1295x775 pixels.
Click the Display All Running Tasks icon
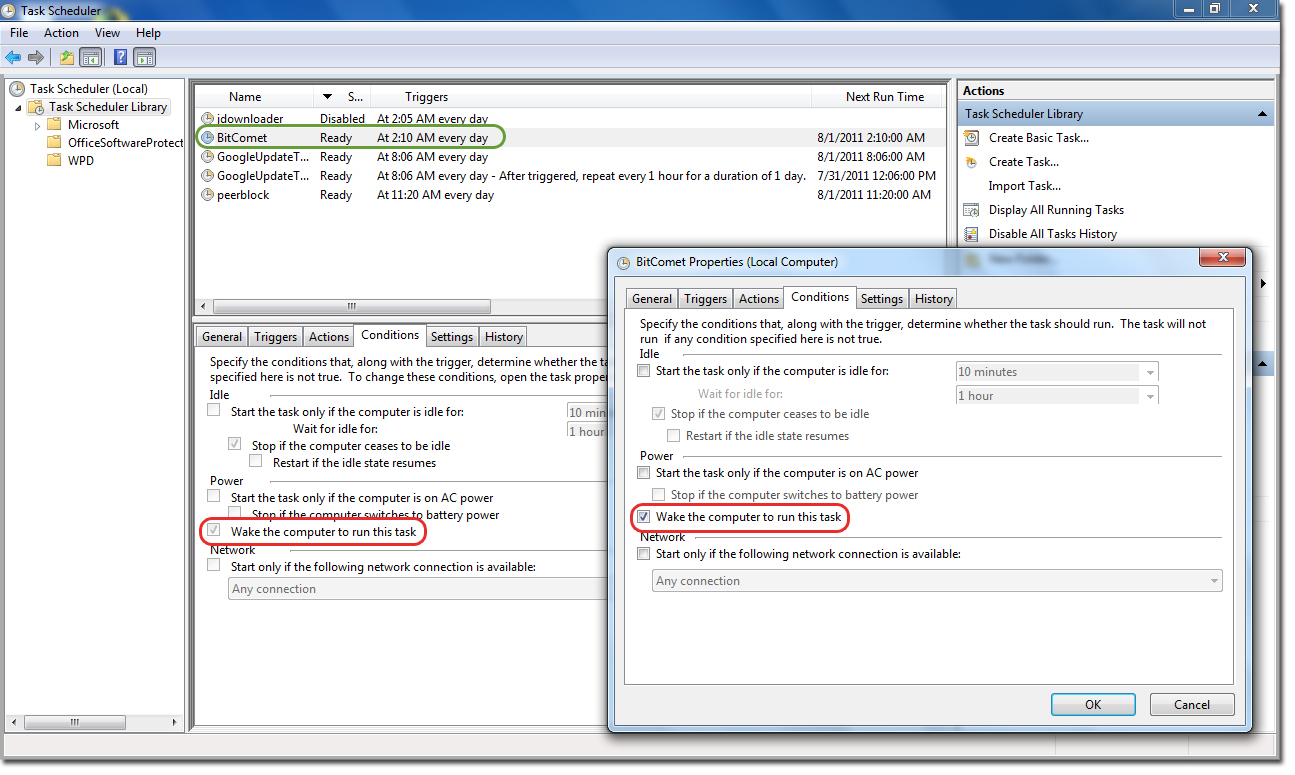pyautogui.click(x=971, y=210)
